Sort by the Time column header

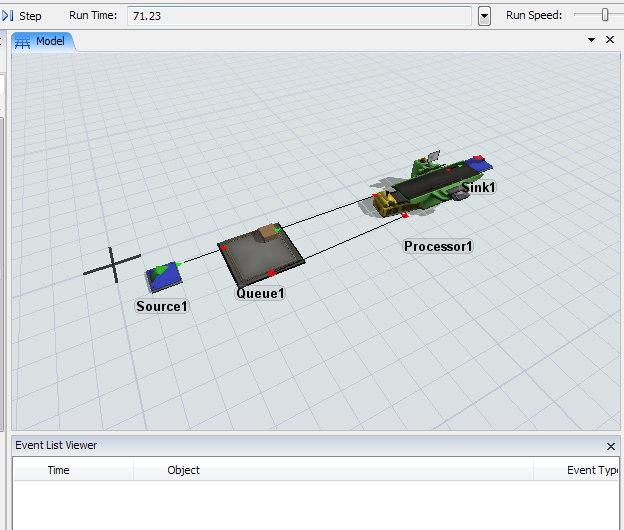click(x=59, y=470)
